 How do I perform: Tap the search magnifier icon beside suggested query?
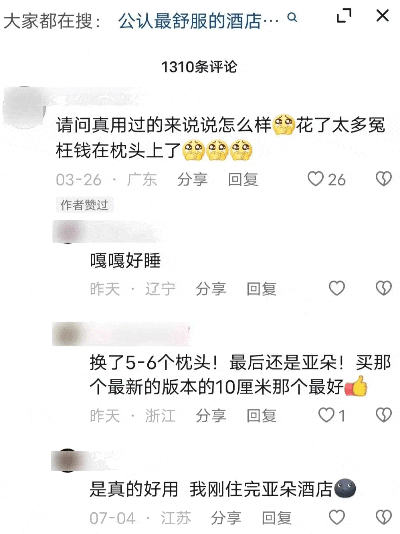click(x=292, y=17)
